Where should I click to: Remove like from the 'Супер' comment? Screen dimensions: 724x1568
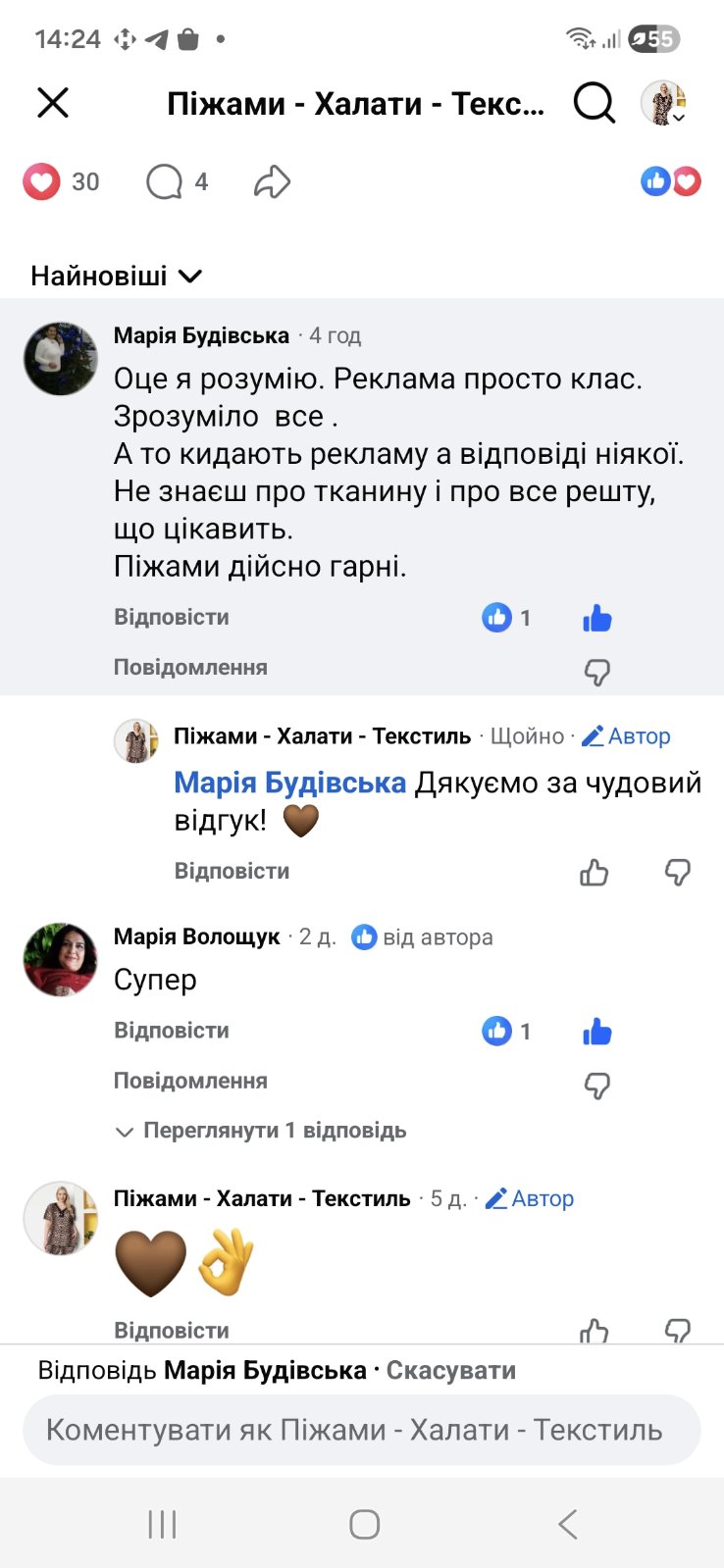click(596, 1032)
